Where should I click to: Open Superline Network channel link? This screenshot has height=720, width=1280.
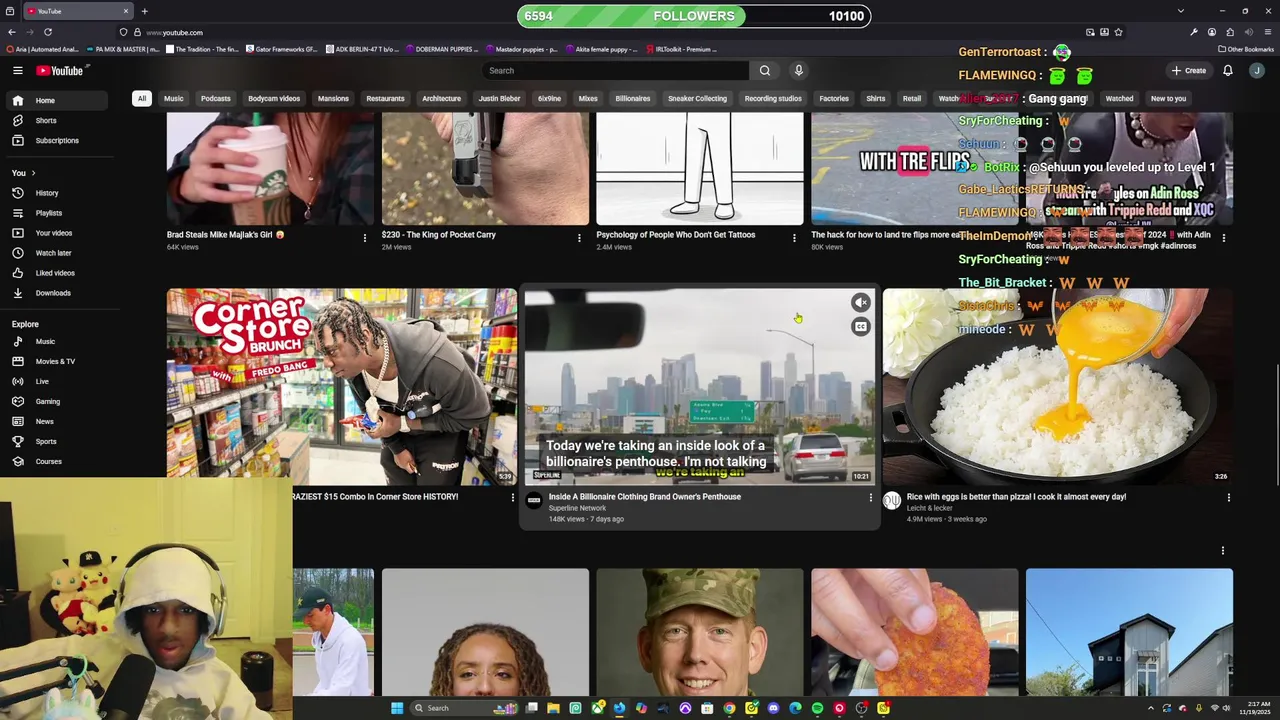pos(577,508)
